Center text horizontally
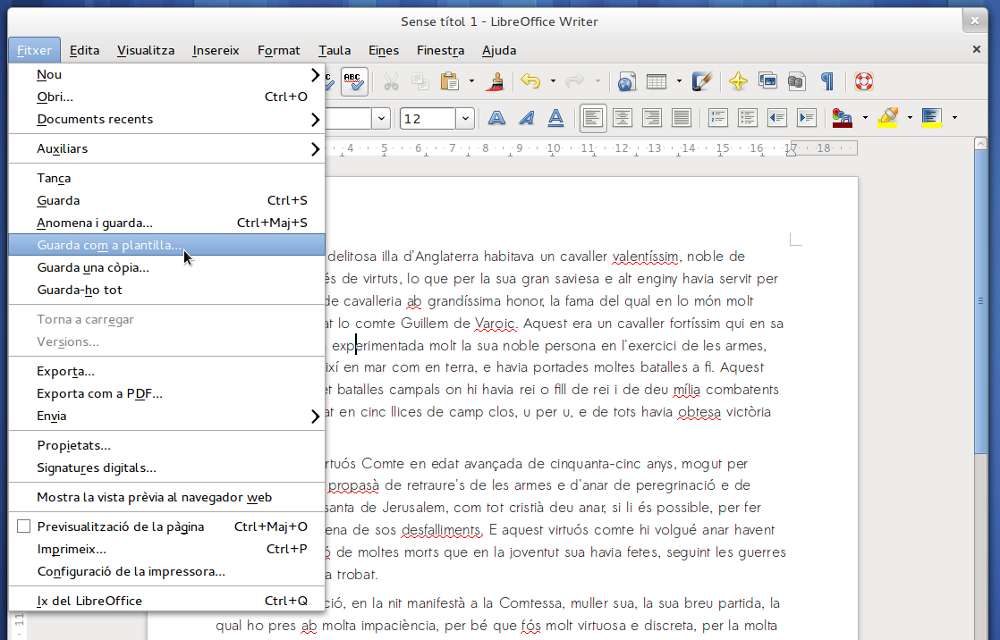The image size is (1000, 640). coord(622,118)
